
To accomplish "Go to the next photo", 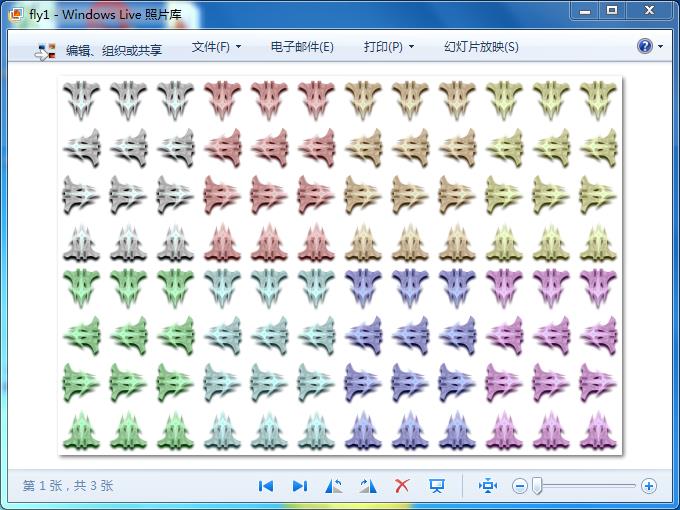I will pos(299,486).
